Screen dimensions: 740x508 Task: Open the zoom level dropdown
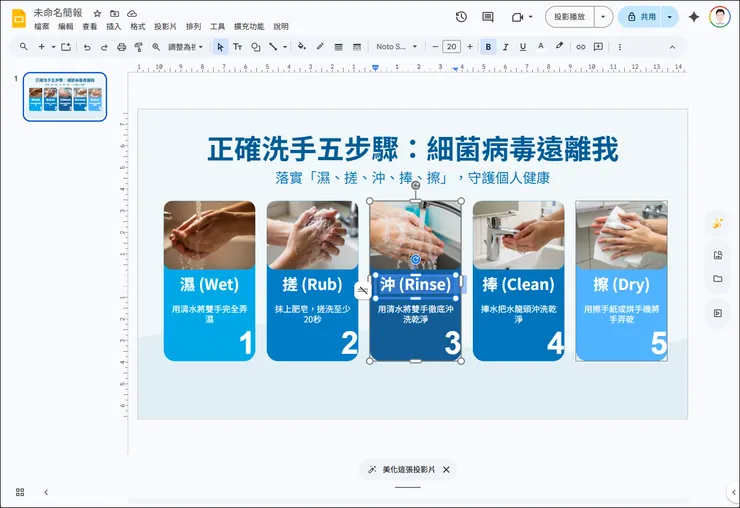[x=185, y=47]
